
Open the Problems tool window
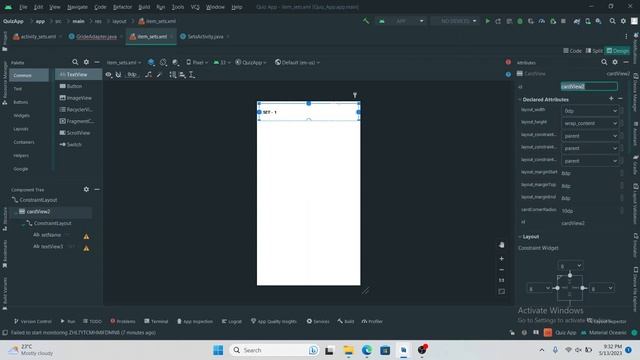tap(123, 321)
